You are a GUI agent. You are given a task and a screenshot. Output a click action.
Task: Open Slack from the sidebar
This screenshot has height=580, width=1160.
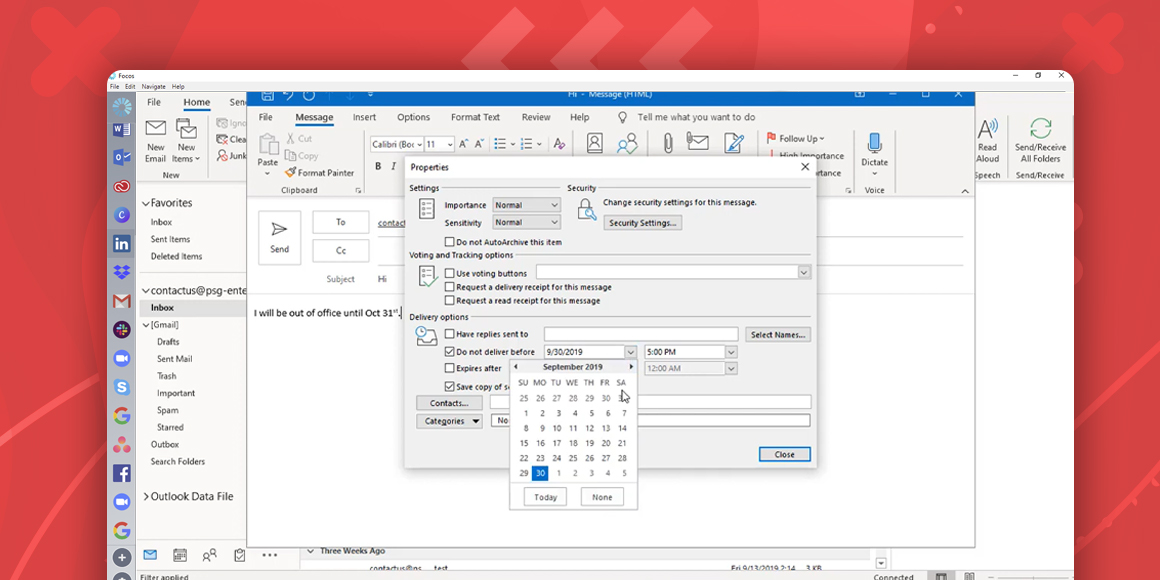[x=121, y=330]
